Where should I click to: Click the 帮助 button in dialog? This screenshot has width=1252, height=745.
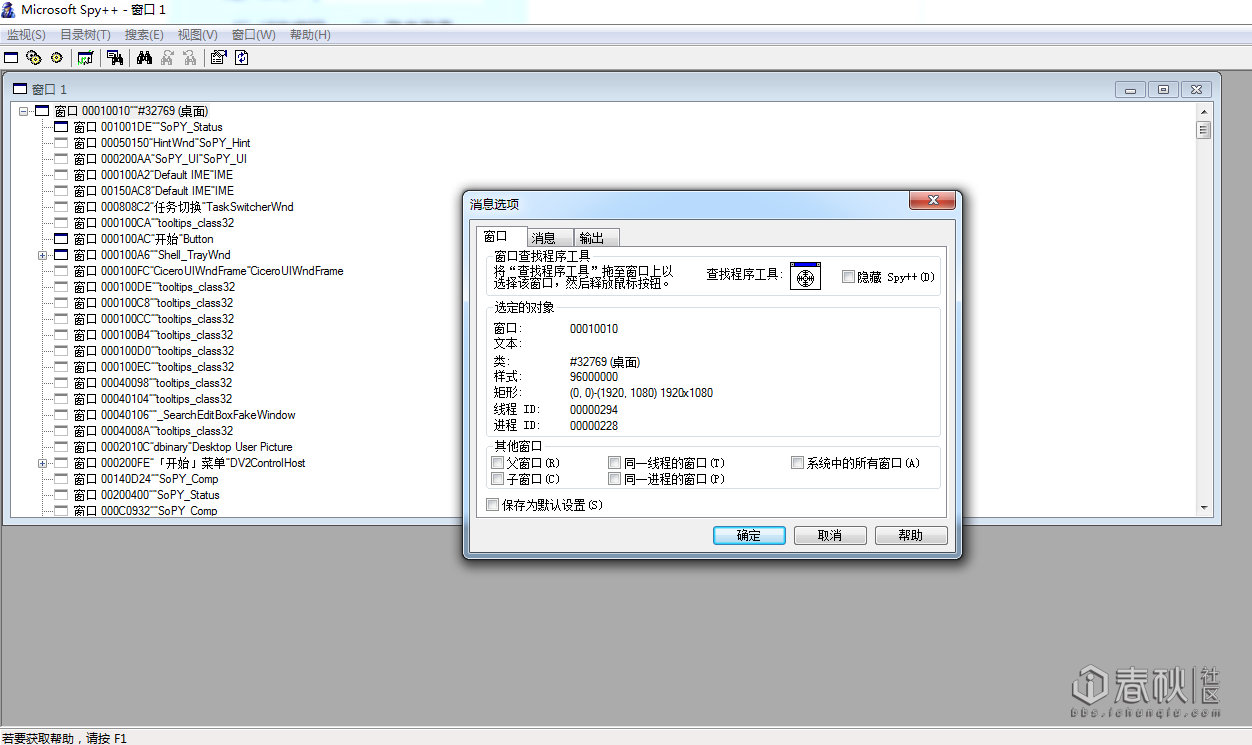(911, 535)
